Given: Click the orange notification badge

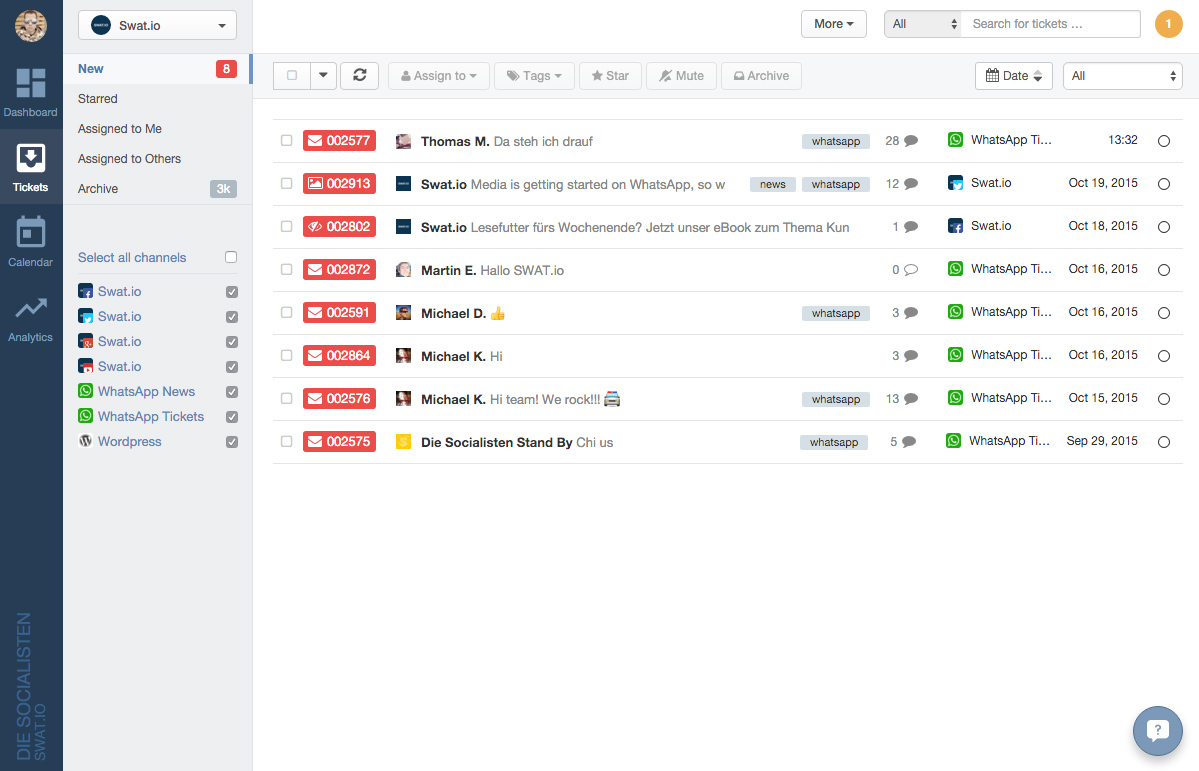Looking at the screenshot, I should 1168,24.
